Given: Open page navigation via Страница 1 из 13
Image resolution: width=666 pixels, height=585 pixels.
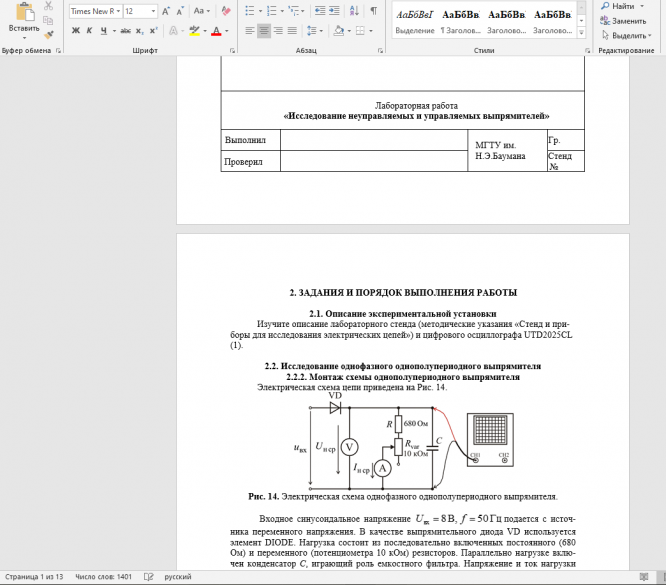Looking at the screenshot, I should [x=34, y=577].
